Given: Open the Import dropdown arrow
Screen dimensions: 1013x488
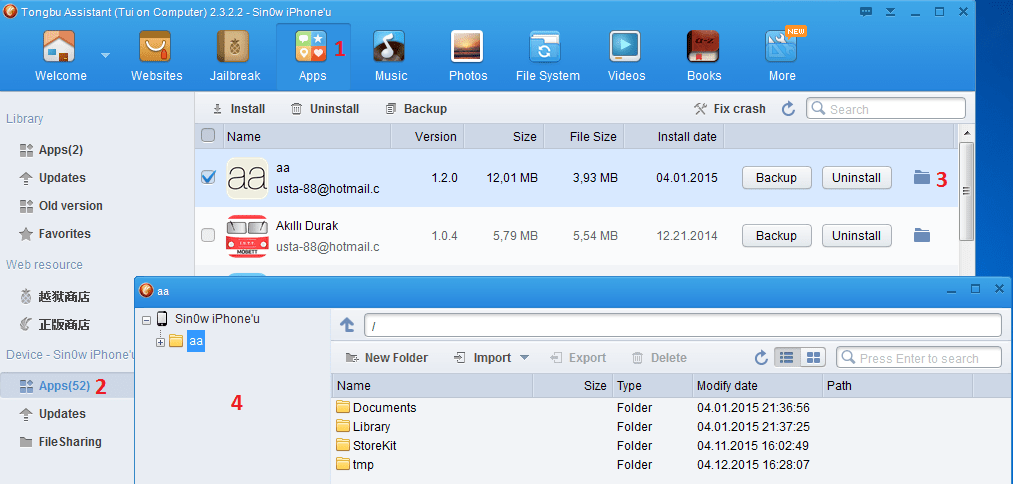Looking at the screenshot, I should 525,358.
